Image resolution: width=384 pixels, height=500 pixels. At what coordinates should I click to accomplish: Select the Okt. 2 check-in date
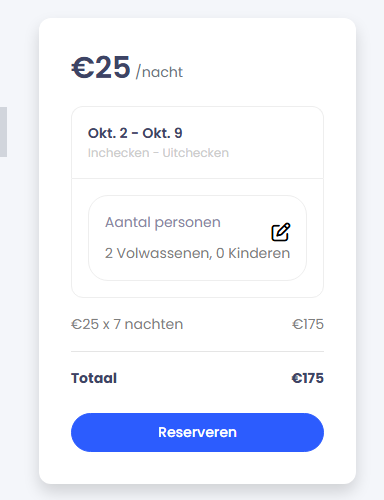point(108,133)
